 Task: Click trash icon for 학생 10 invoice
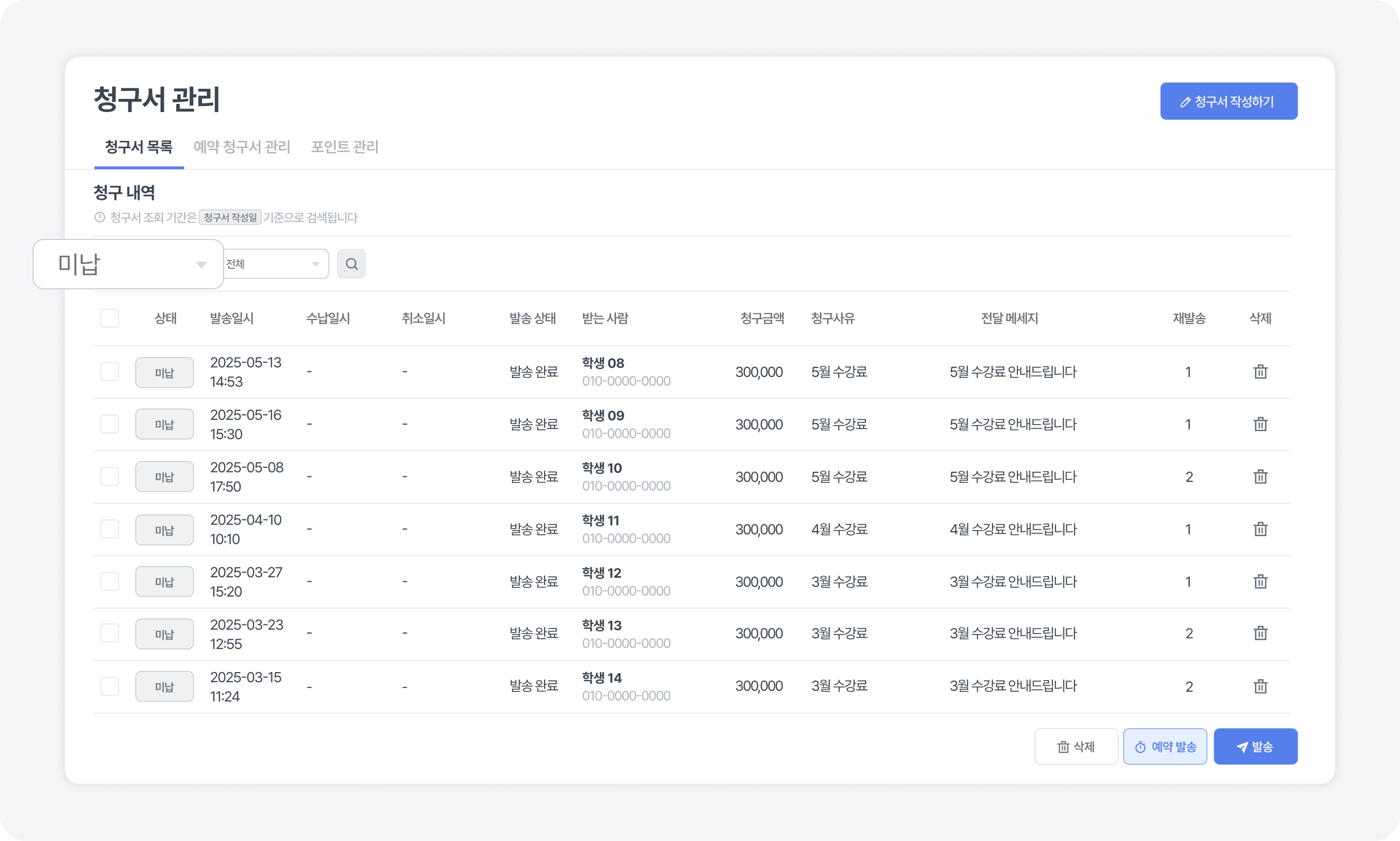pos(1260,477)
